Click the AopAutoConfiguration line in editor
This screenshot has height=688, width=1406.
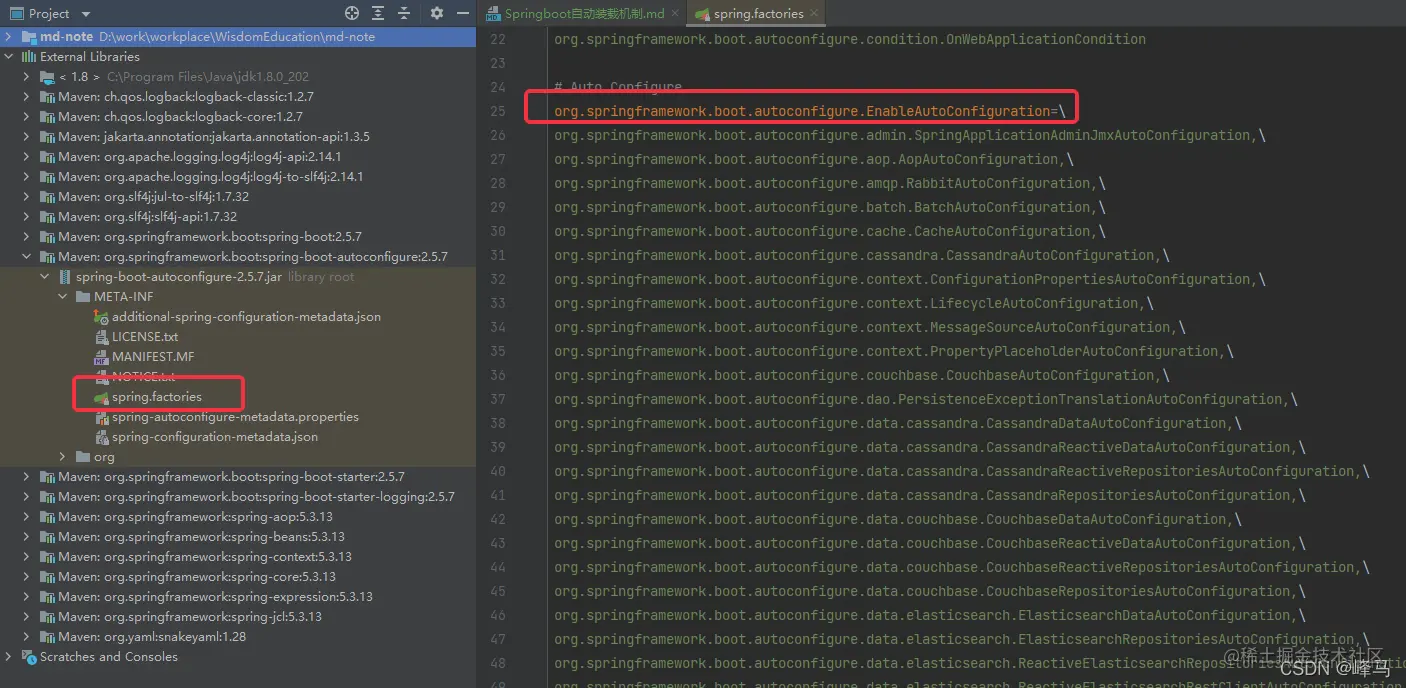[814, 159]
